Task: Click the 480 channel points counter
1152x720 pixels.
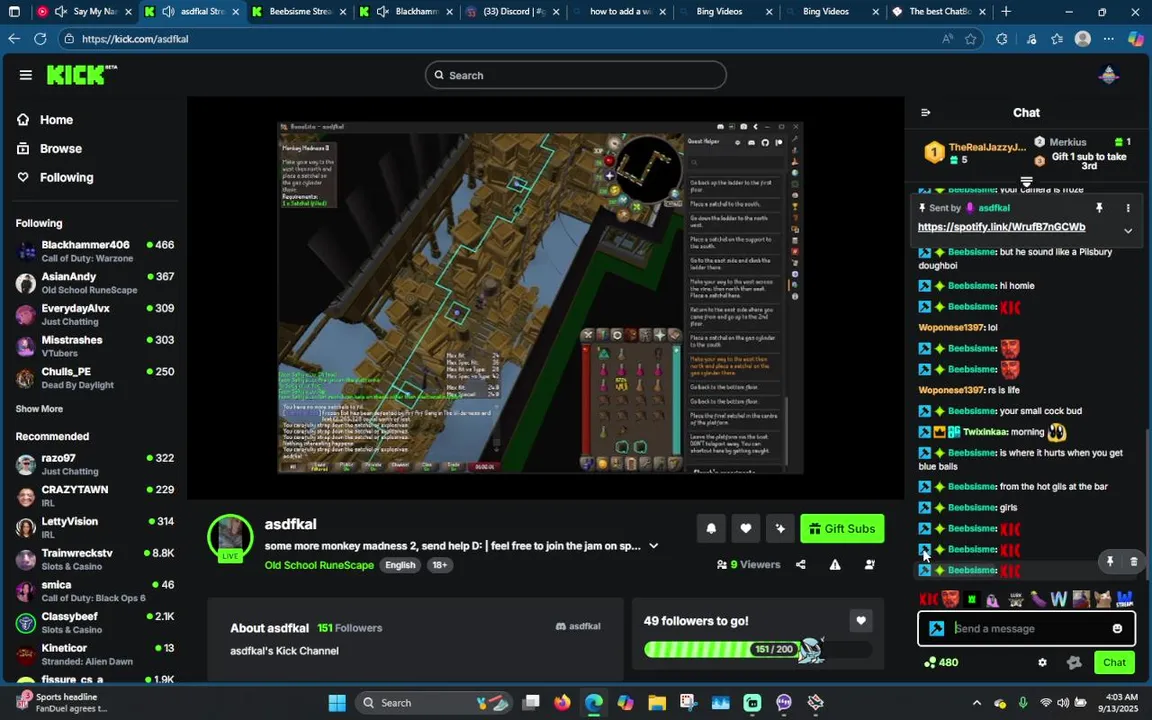Action: coord(941,662)
